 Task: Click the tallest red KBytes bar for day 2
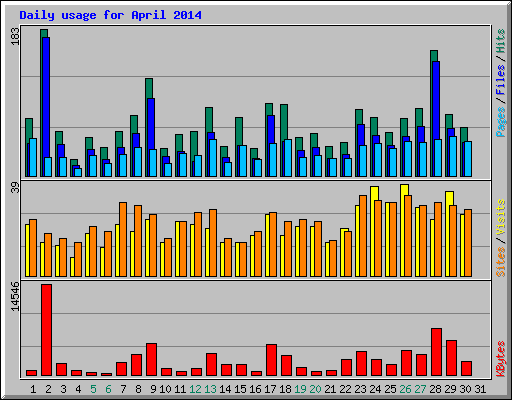tap(46, 330)
